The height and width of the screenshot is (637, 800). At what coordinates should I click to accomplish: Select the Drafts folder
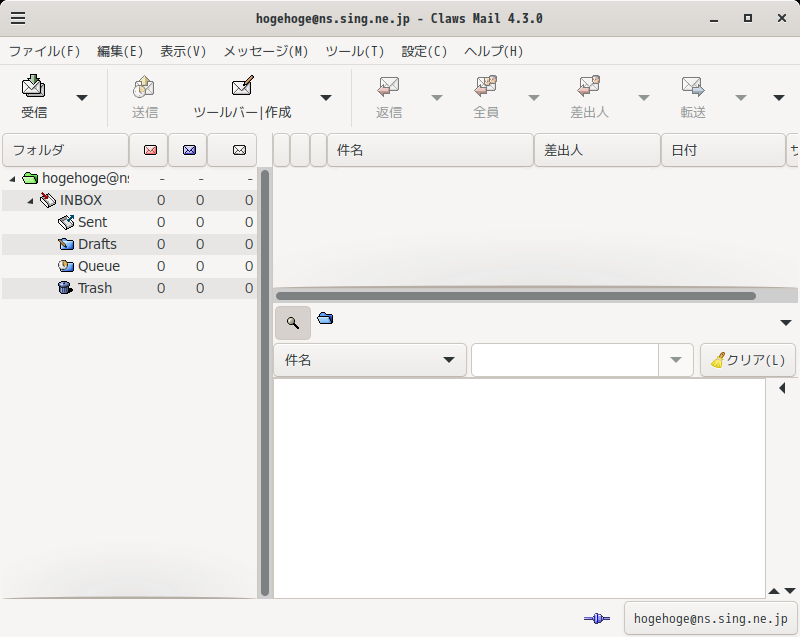[130, 244]
